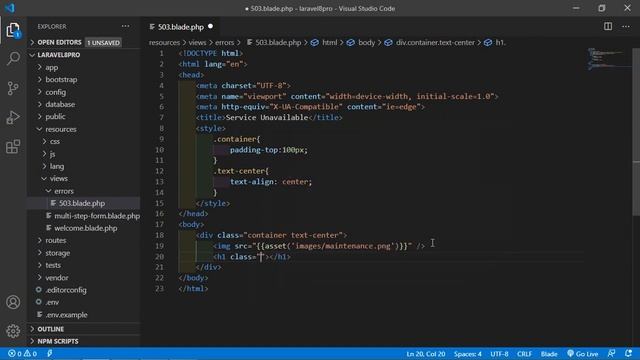Expand the storage folder
Image resolution: width=640 pixels, height=360 pixels.
58,253
